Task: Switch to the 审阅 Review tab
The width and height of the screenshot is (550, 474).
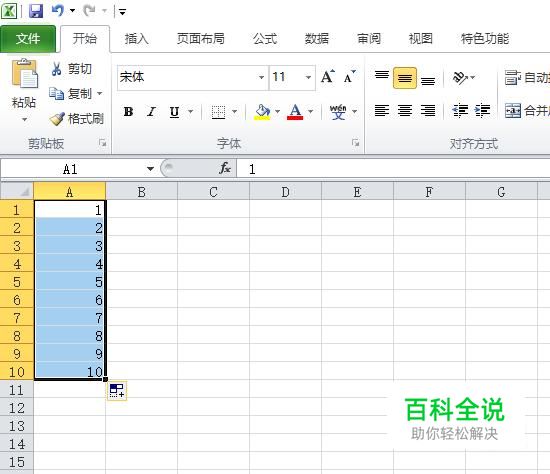Action: (369, 39)
